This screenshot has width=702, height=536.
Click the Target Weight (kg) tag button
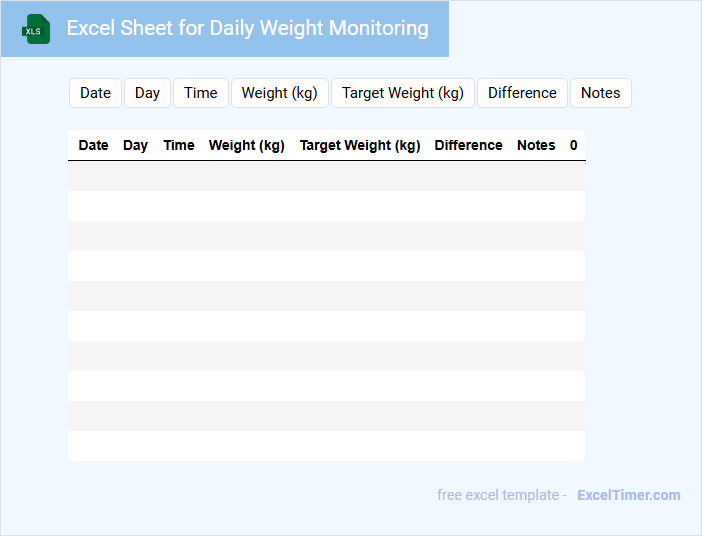[x=403, y=93]
